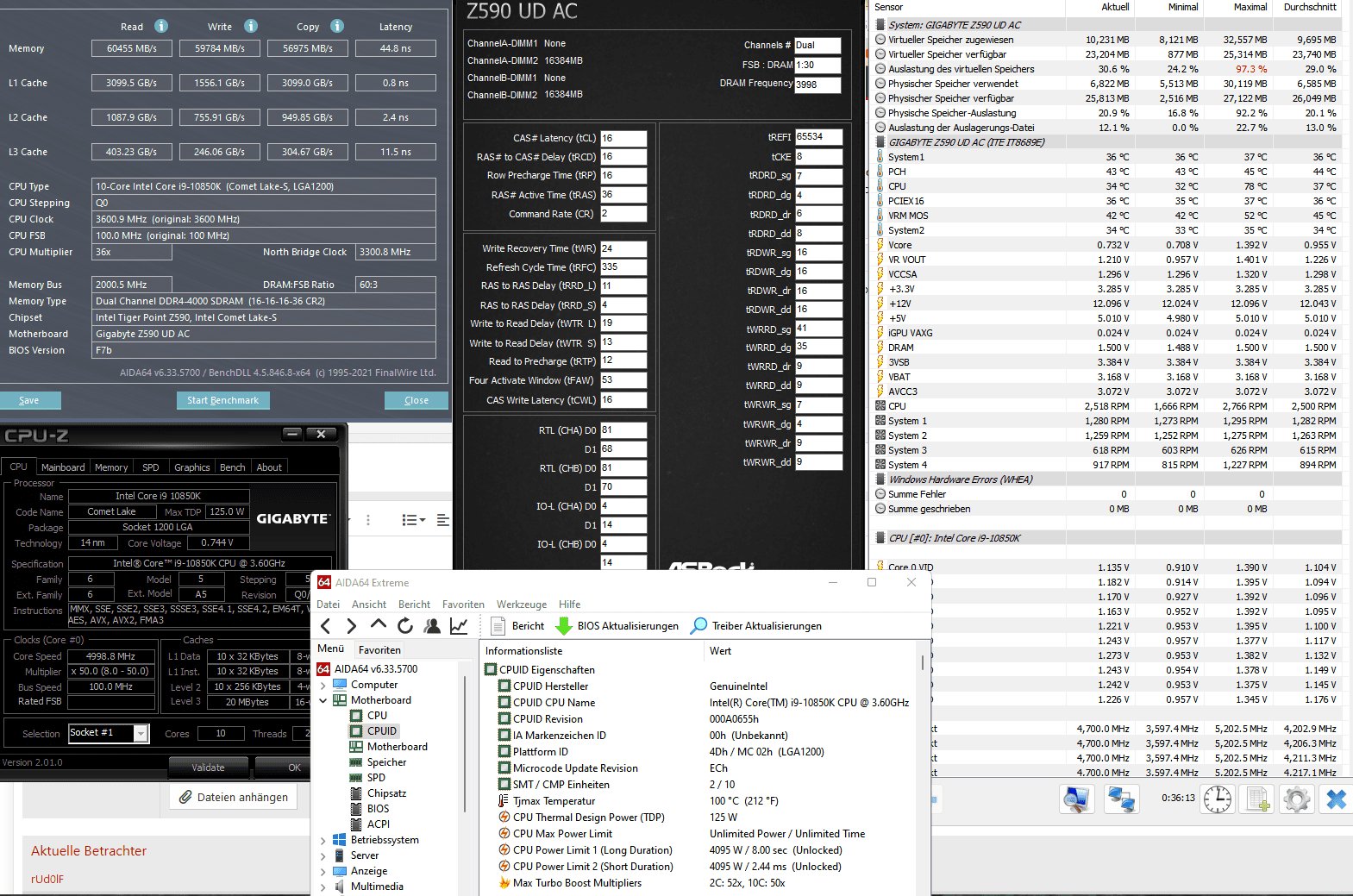
Task: Open the Bericht menu in AIDA64
Action: click(x=414, y=605)
